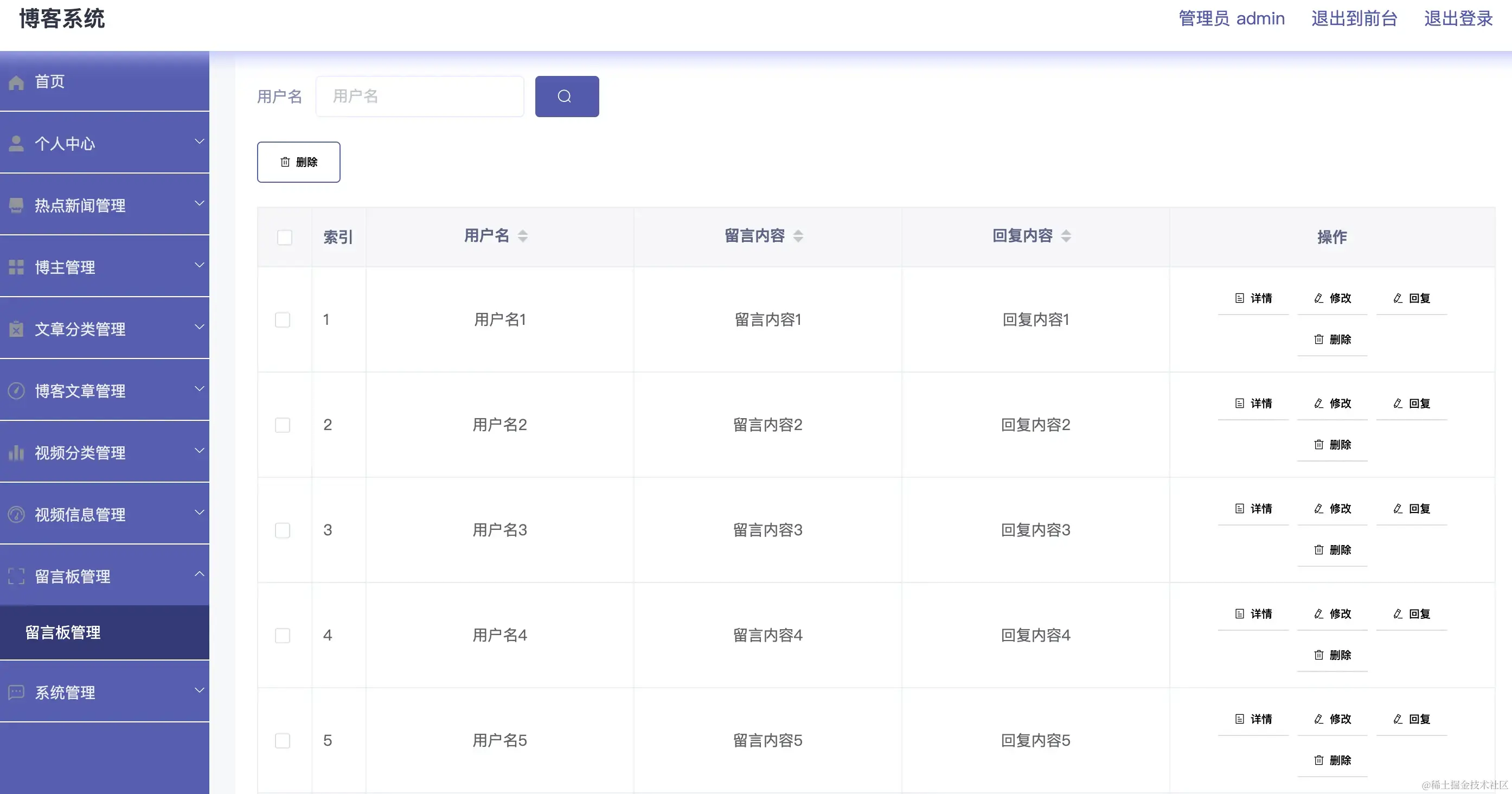The height and width of the screenshot is (794, 1512).
Task: Click the bulk 删除 button above table
Action: click(299, 162)
